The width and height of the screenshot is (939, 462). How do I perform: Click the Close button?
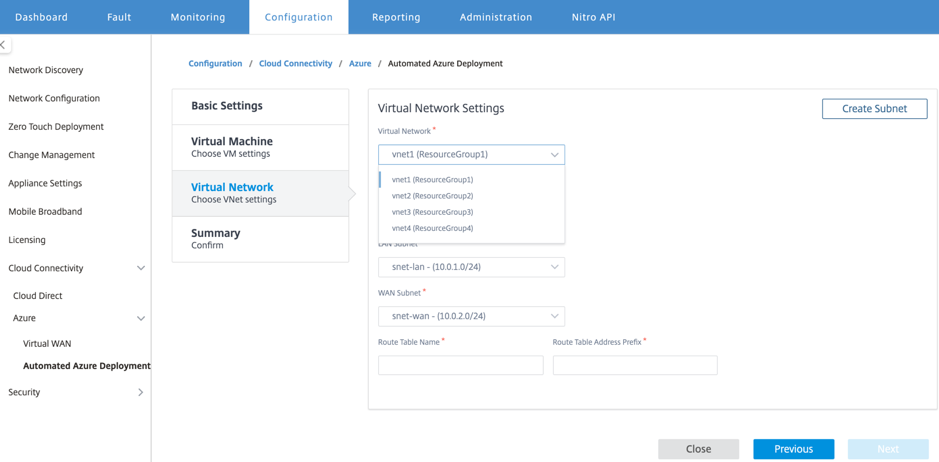click(x=698, y=449)
